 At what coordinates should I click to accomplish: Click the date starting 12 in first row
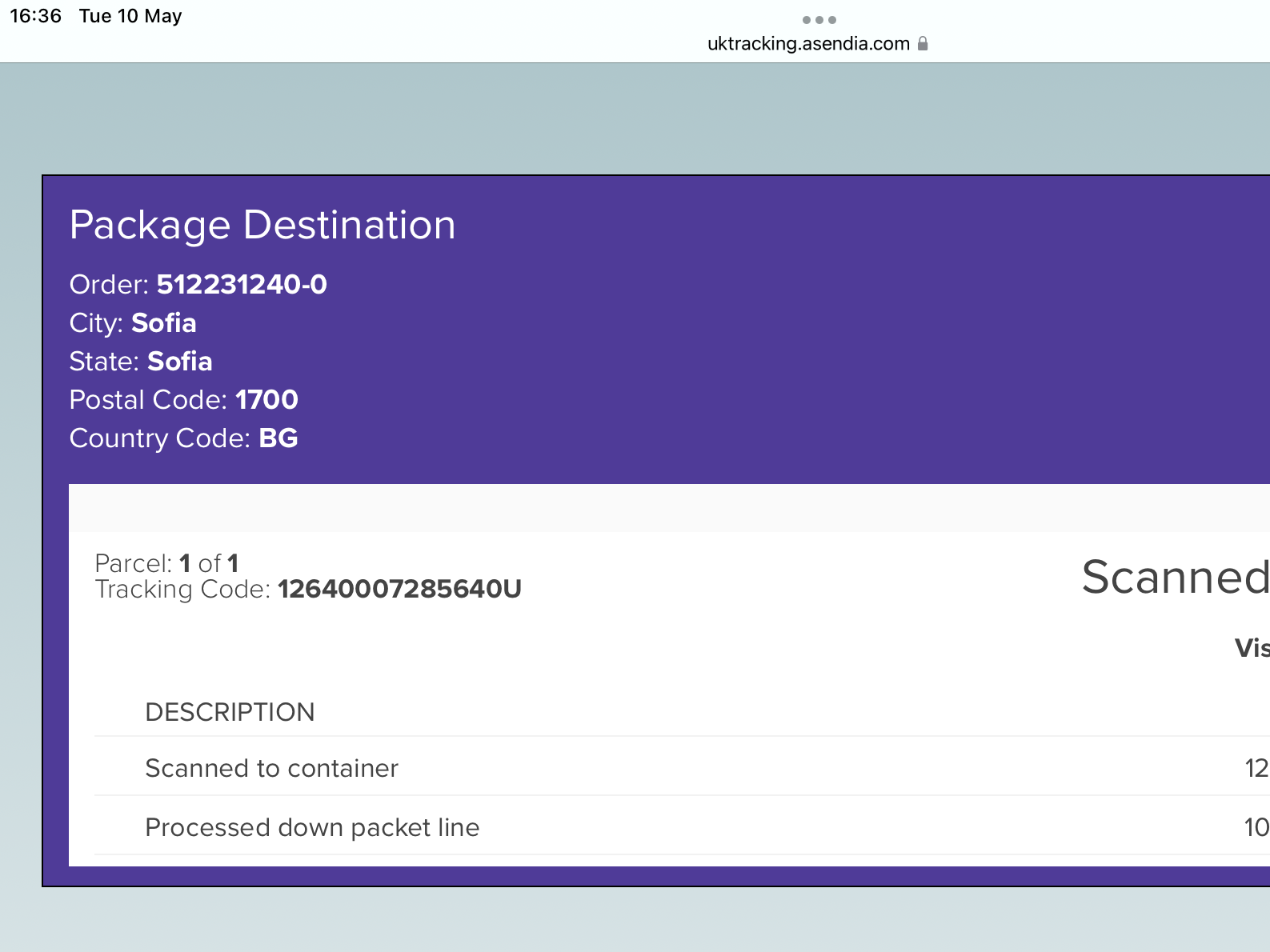1256,768
